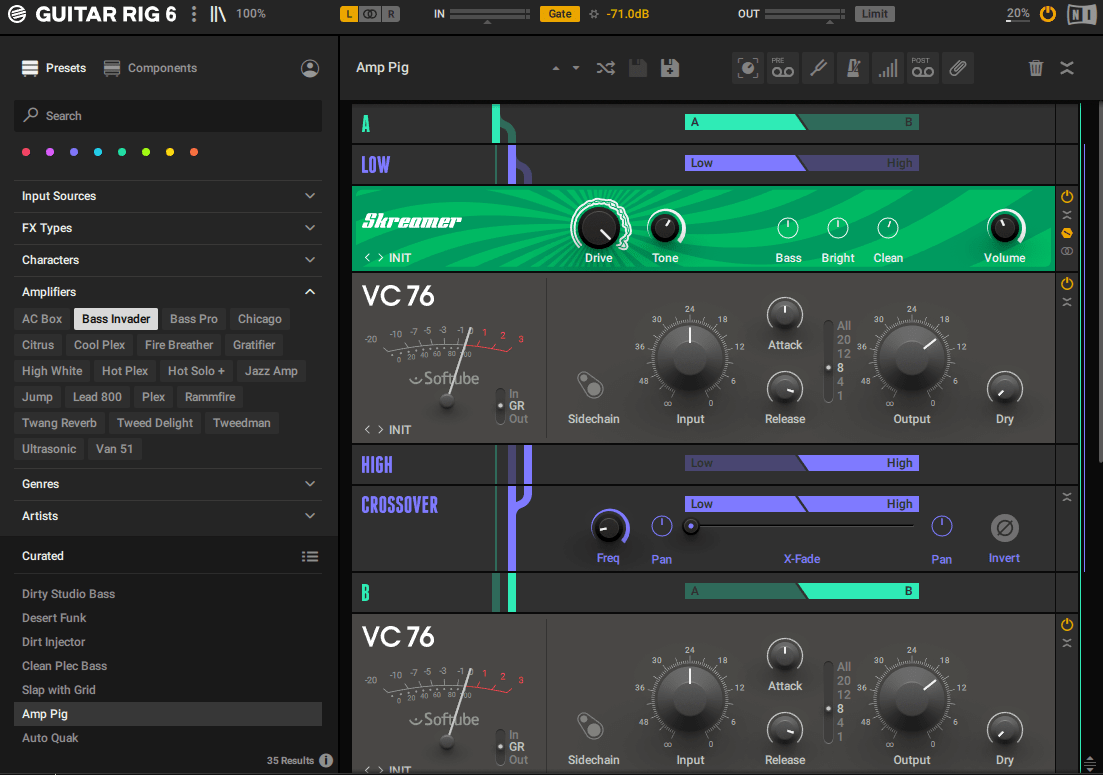
Task: Click the Native Instruments NI logo
Action: pyautogui.click(x=1081, y=14)
